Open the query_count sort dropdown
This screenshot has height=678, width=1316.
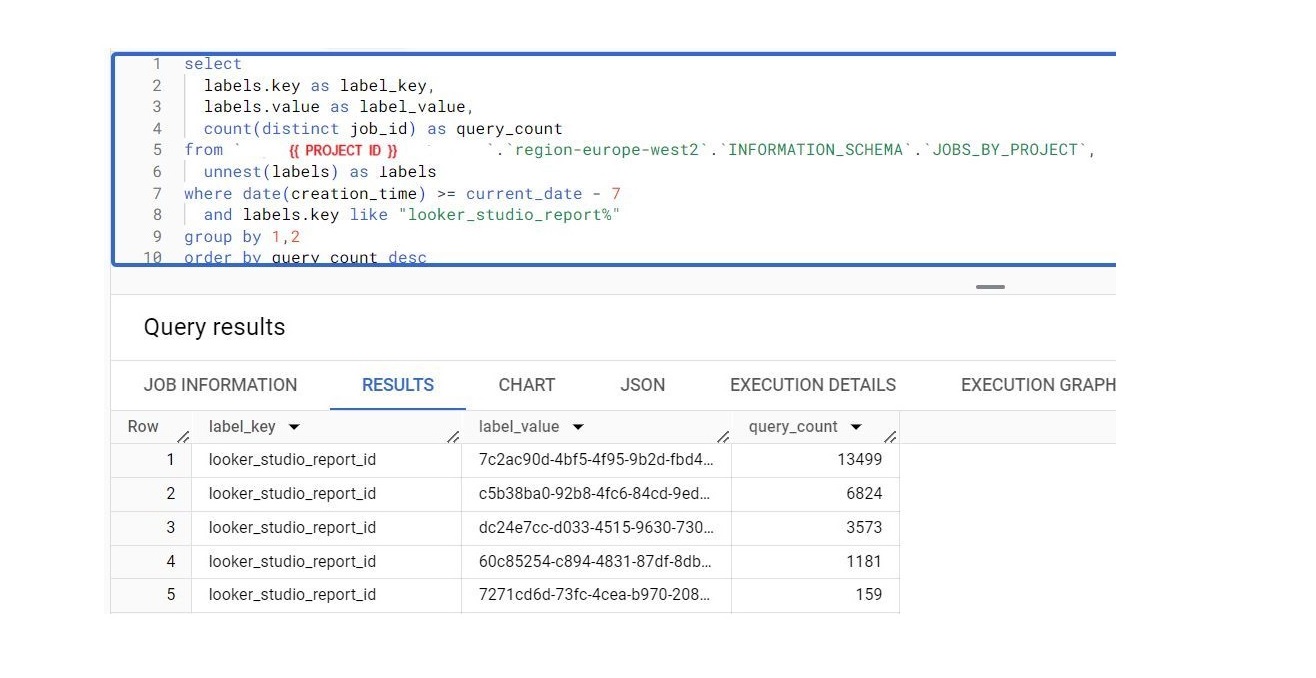tap(857, 426)
